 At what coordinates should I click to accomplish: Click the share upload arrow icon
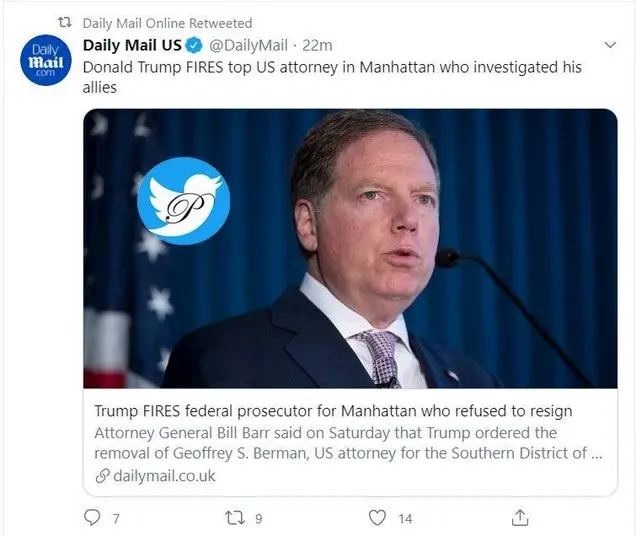click(520, 518)
